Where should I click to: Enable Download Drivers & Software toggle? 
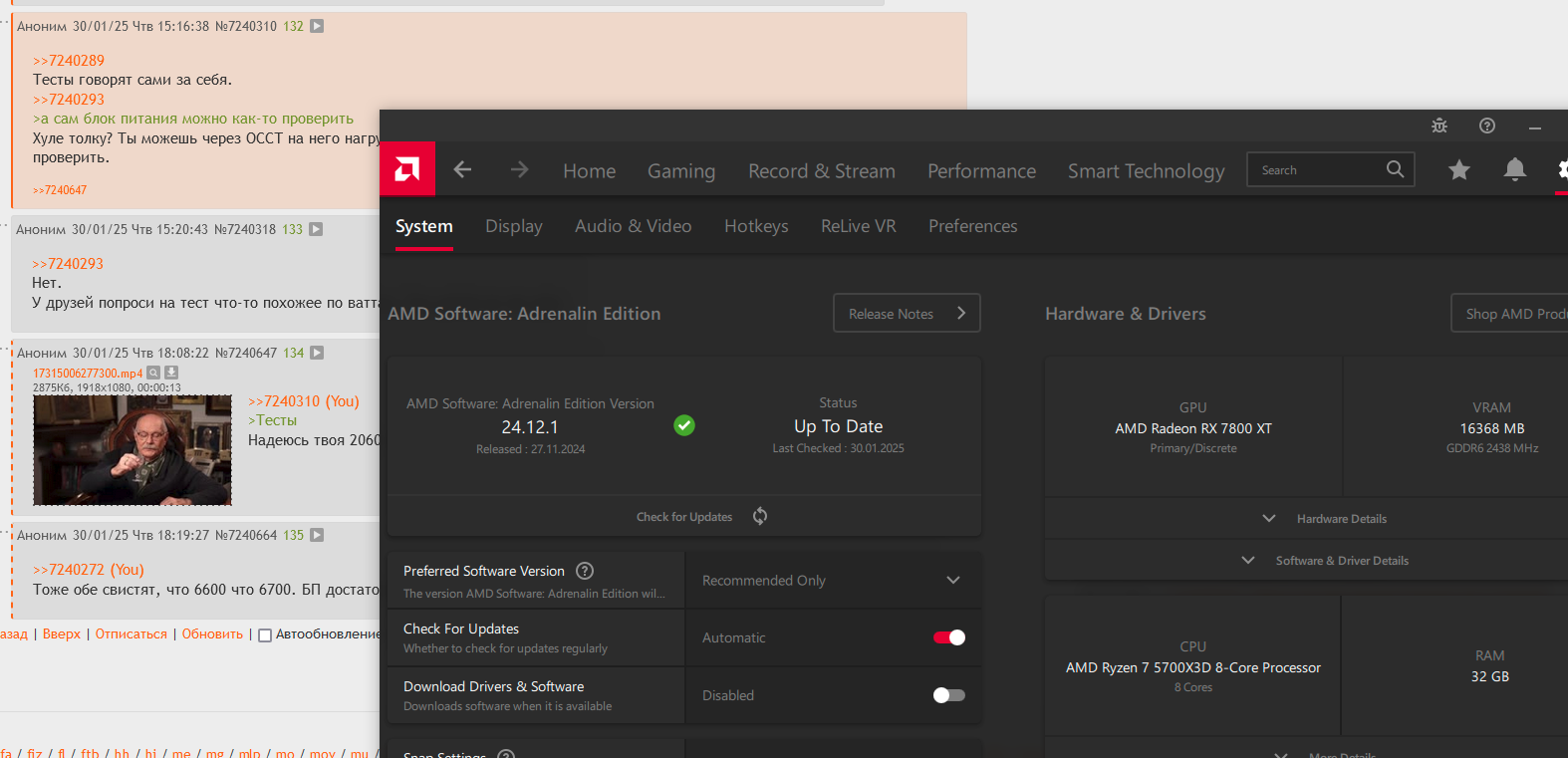pos(949,695)
